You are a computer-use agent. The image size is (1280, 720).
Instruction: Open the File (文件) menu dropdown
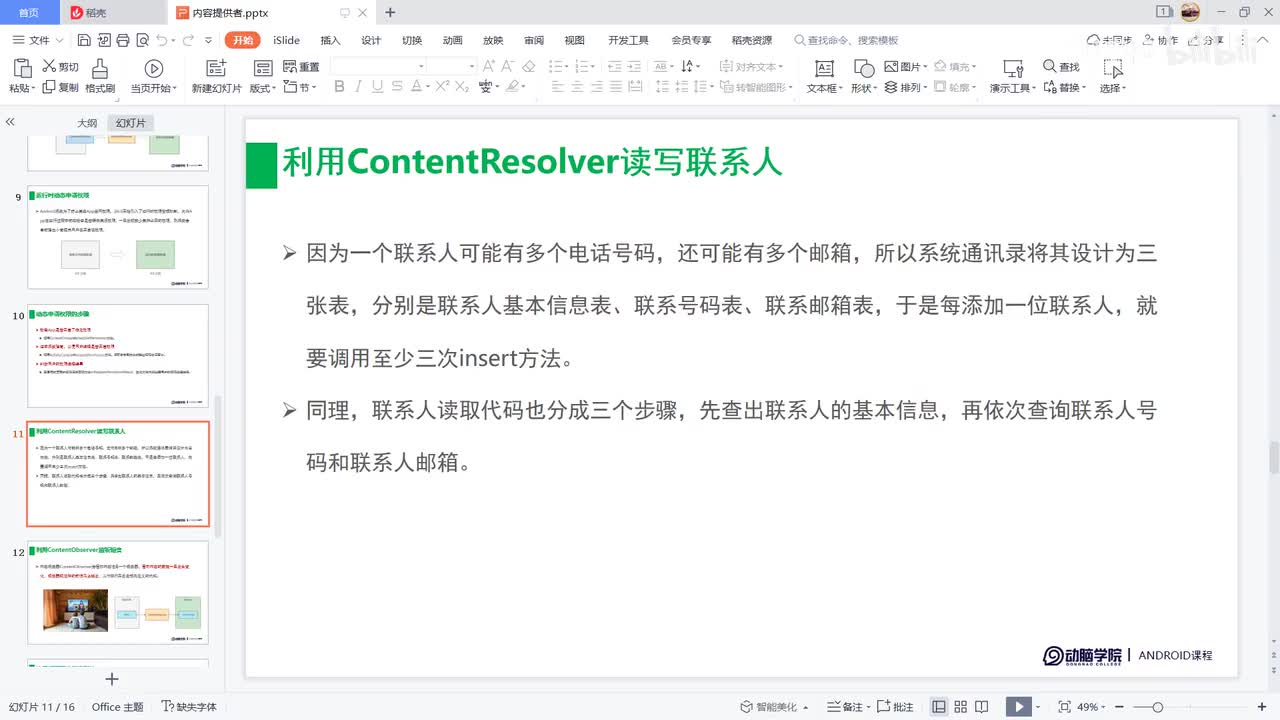pyautogui.click(x=38, y=40)
